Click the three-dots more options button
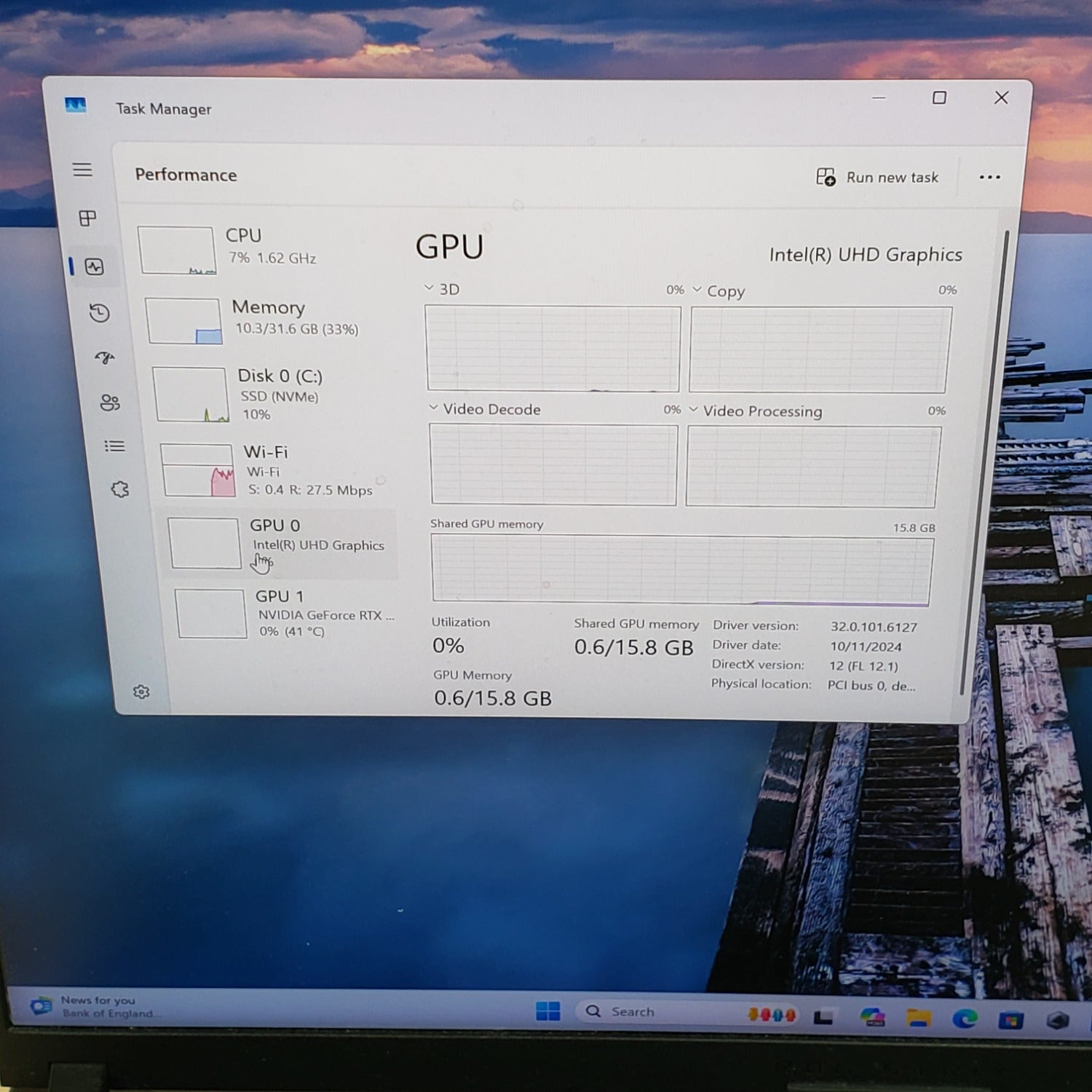Image resolution: width=1092 pixels, height=1092 pixels. [989, 177]
